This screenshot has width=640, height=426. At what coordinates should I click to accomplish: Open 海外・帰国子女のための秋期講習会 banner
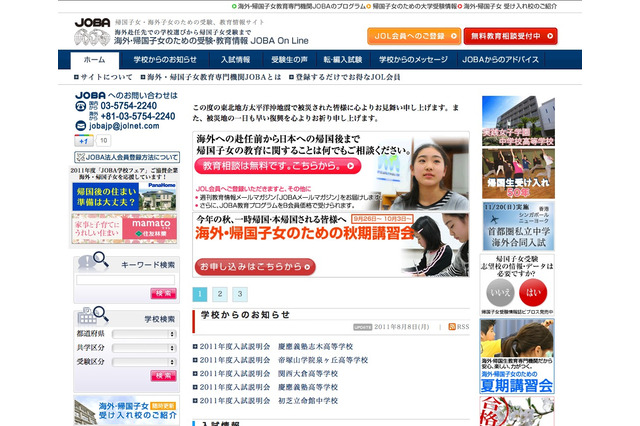331,245
